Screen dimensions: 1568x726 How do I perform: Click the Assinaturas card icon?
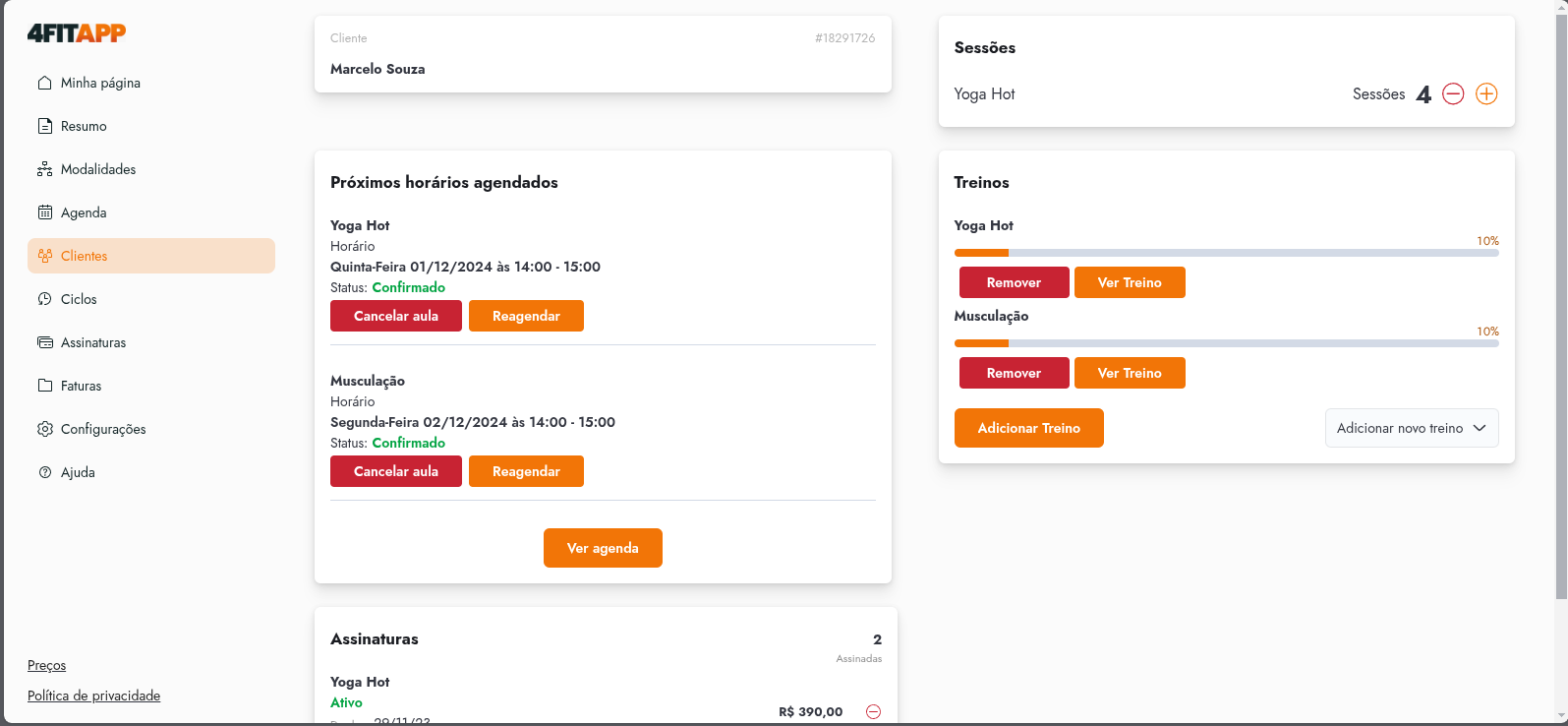point(44,342)
